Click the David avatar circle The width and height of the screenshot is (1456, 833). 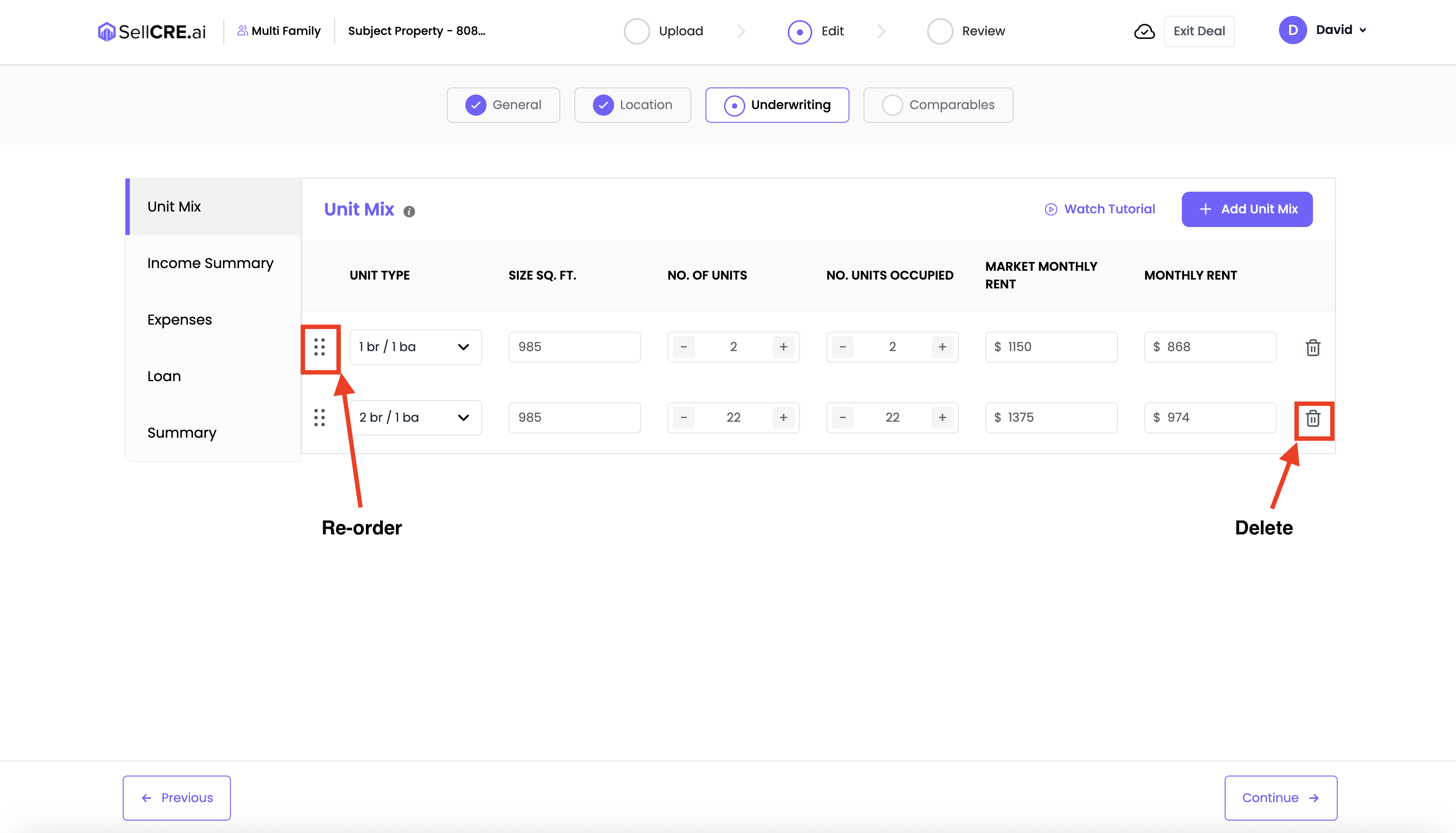point(1293,30)
